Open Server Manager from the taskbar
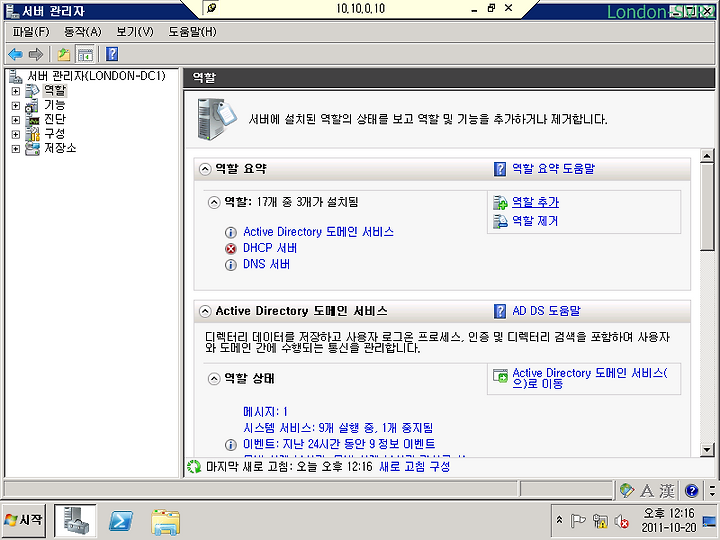Viewport: 720px width, 540px height. point(75,521)
